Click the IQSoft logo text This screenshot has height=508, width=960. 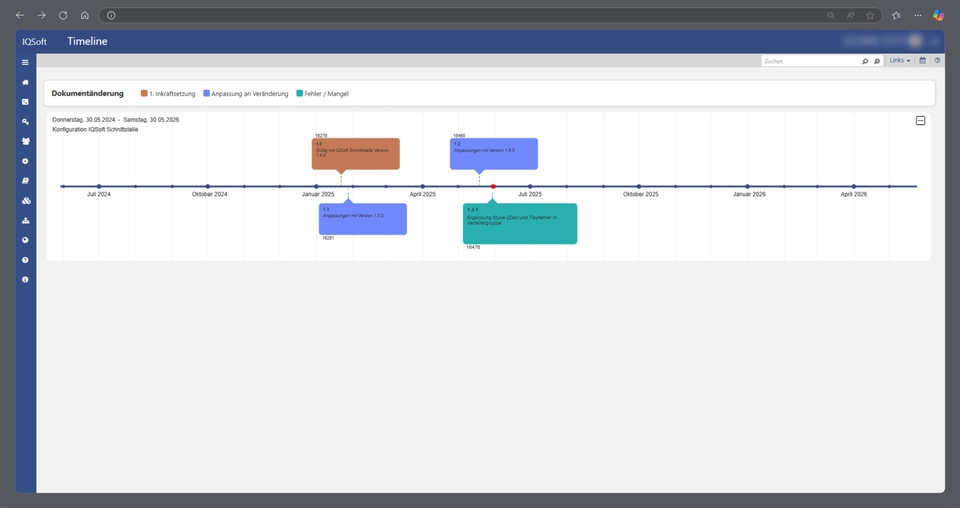click(x=34, y=42)
